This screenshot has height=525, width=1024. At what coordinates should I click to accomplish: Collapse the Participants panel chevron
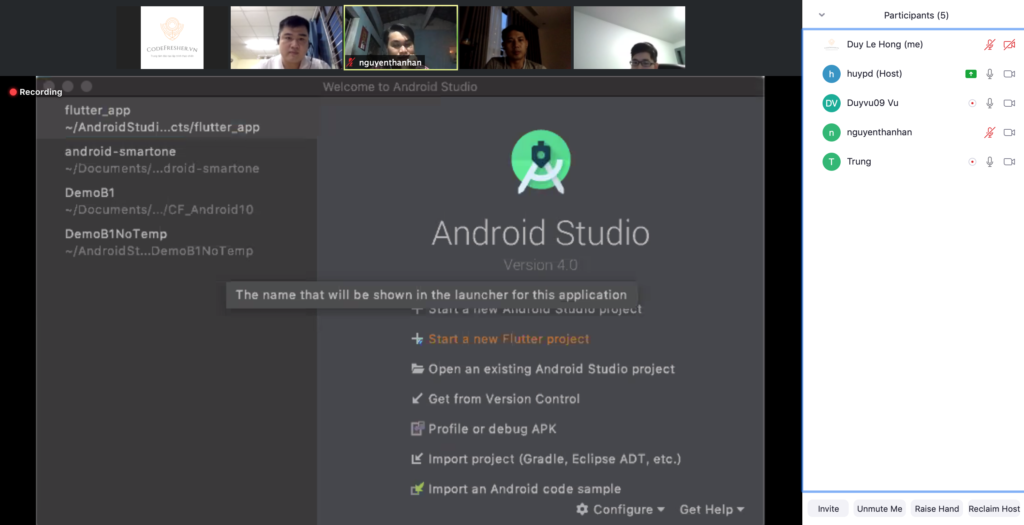coord(822,15)
